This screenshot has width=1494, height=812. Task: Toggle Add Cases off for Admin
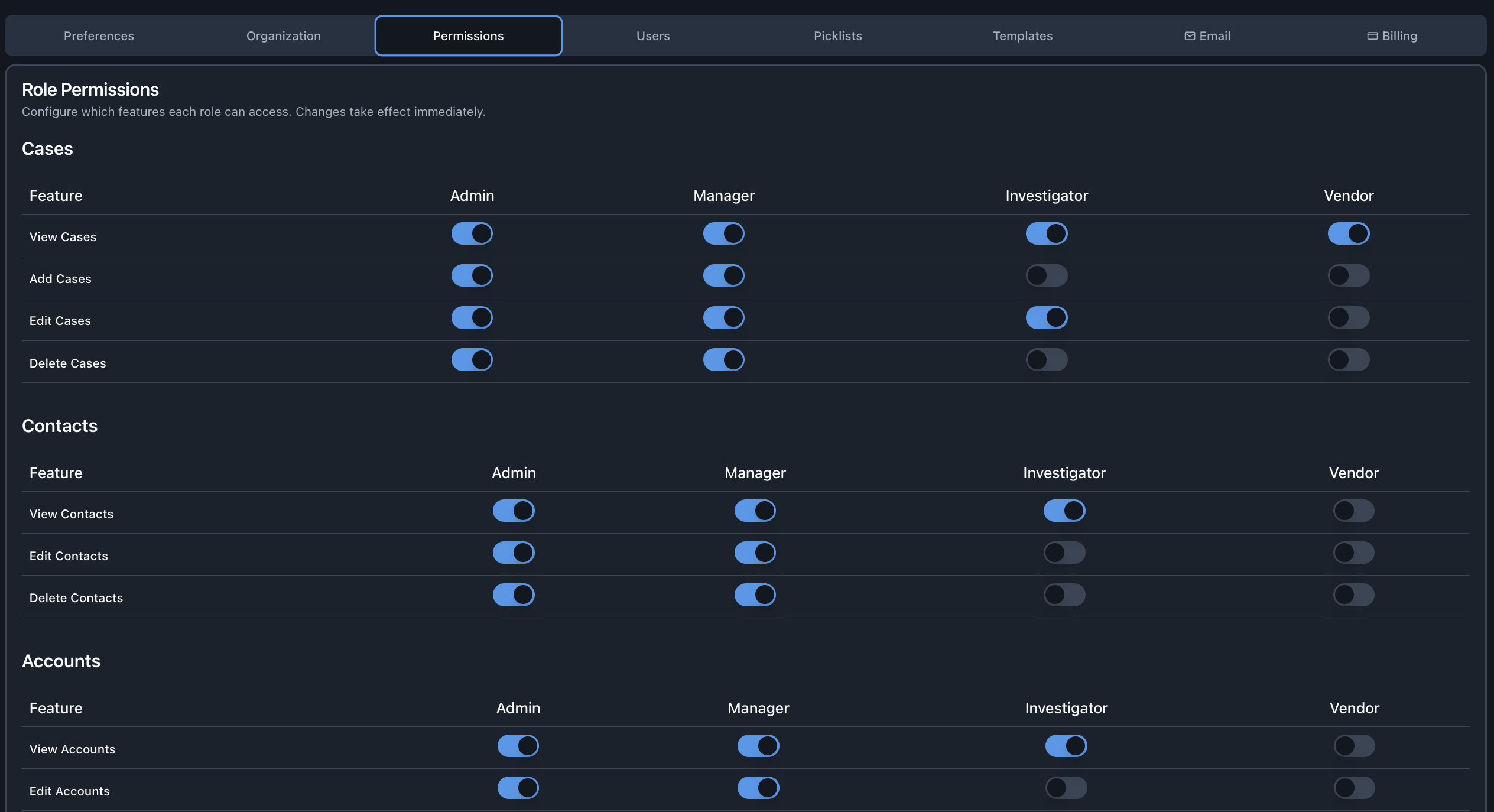(472, 275)
